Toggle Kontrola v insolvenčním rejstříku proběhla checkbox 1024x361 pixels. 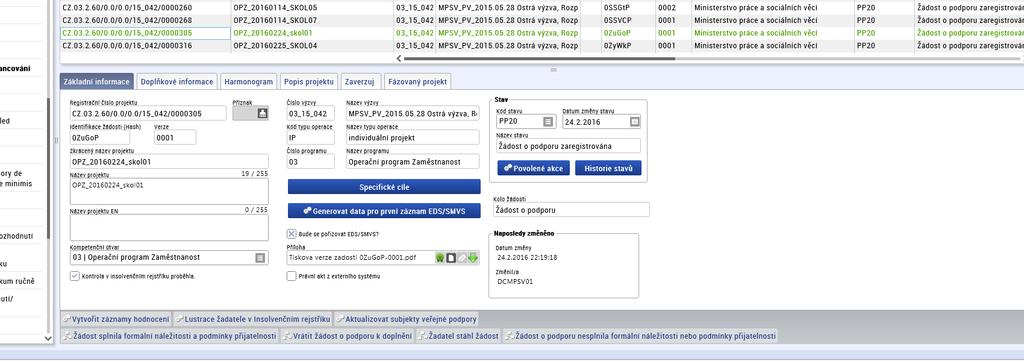(x=74, y=276)
